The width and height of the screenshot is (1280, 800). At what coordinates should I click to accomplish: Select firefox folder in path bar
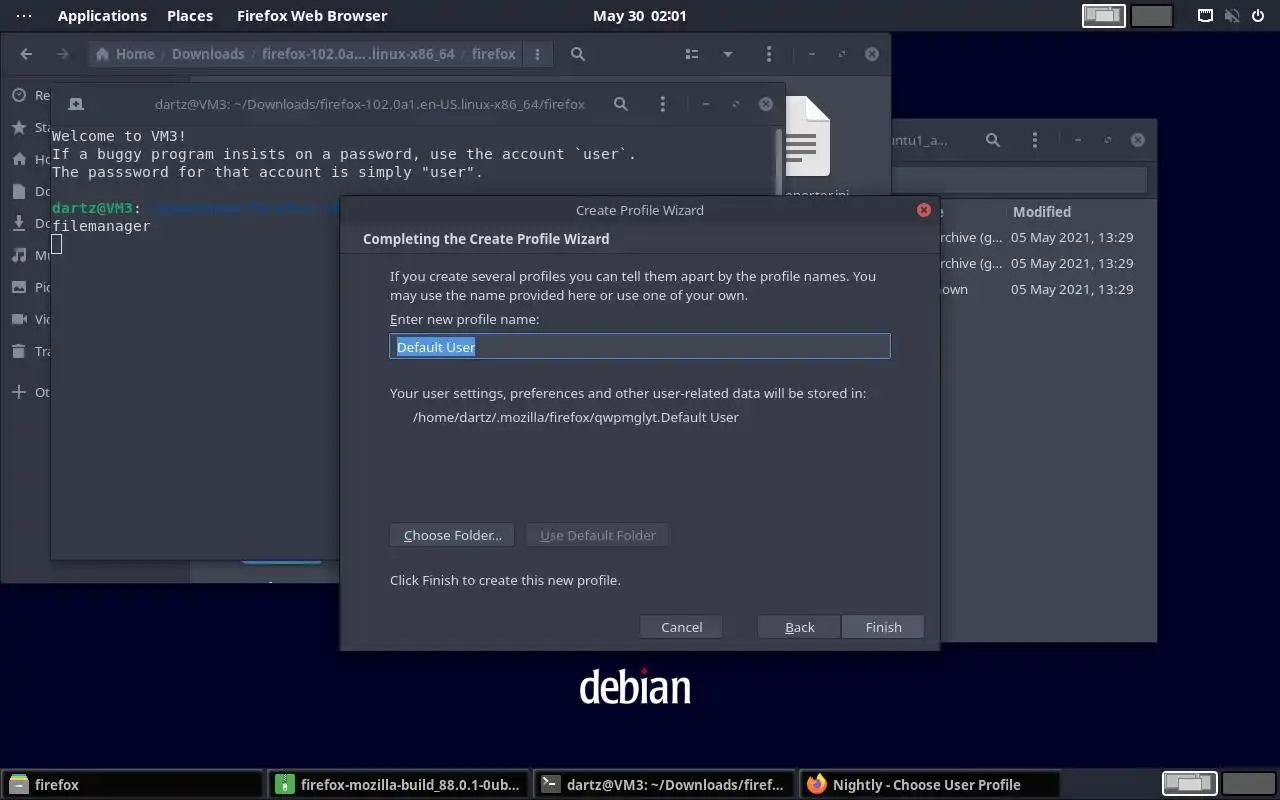coord(493,54)
